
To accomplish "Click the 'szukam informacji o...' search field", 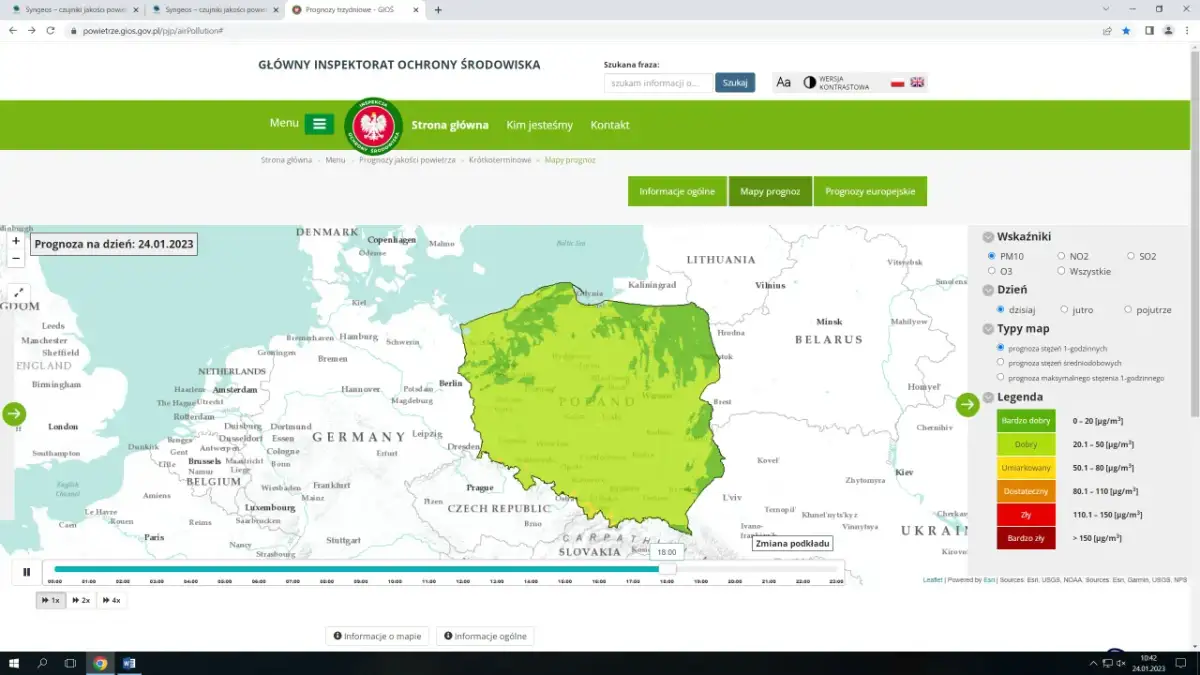I will pyautogui.click(x=658, y=82).
